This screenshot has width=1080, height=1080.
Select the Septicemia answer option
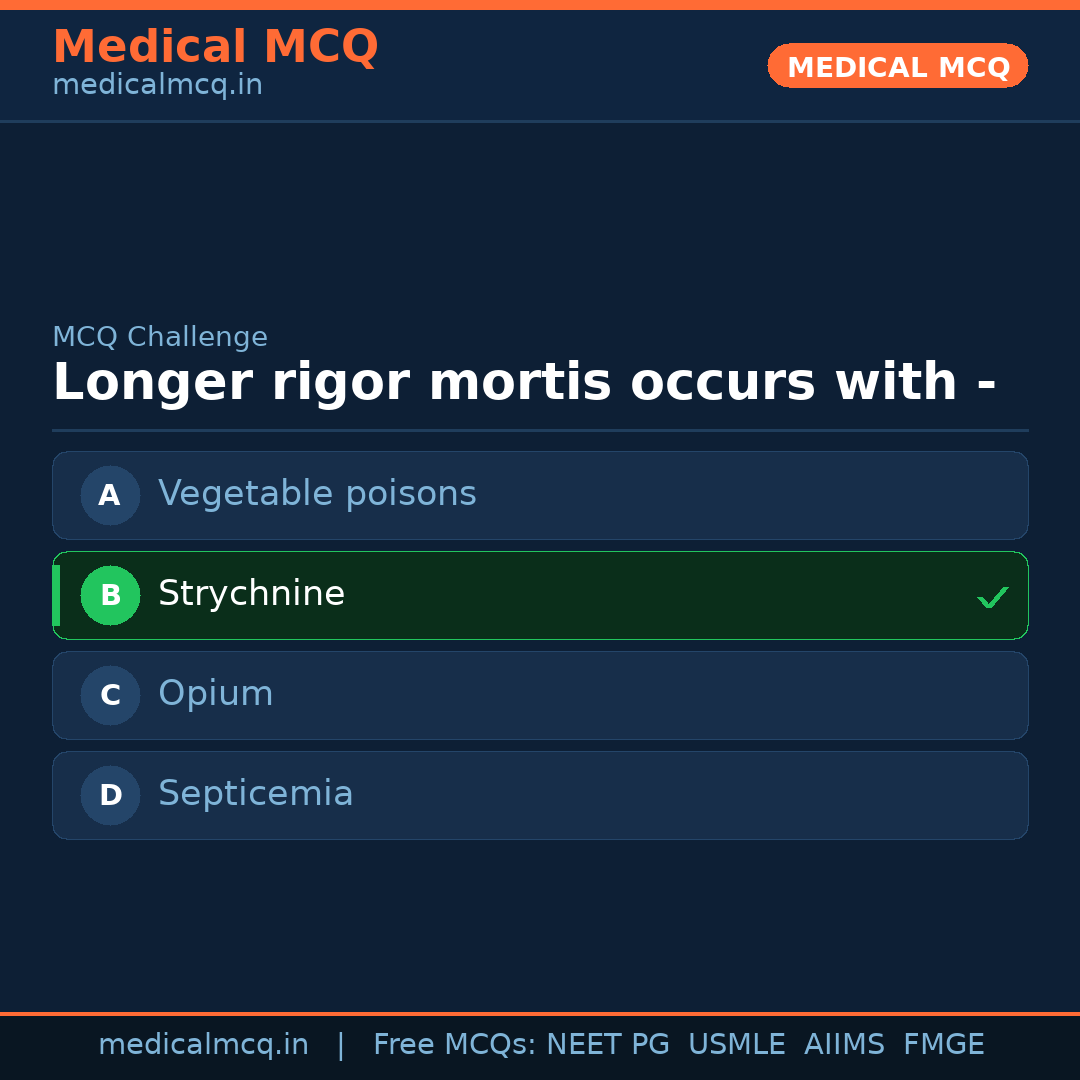540,795
